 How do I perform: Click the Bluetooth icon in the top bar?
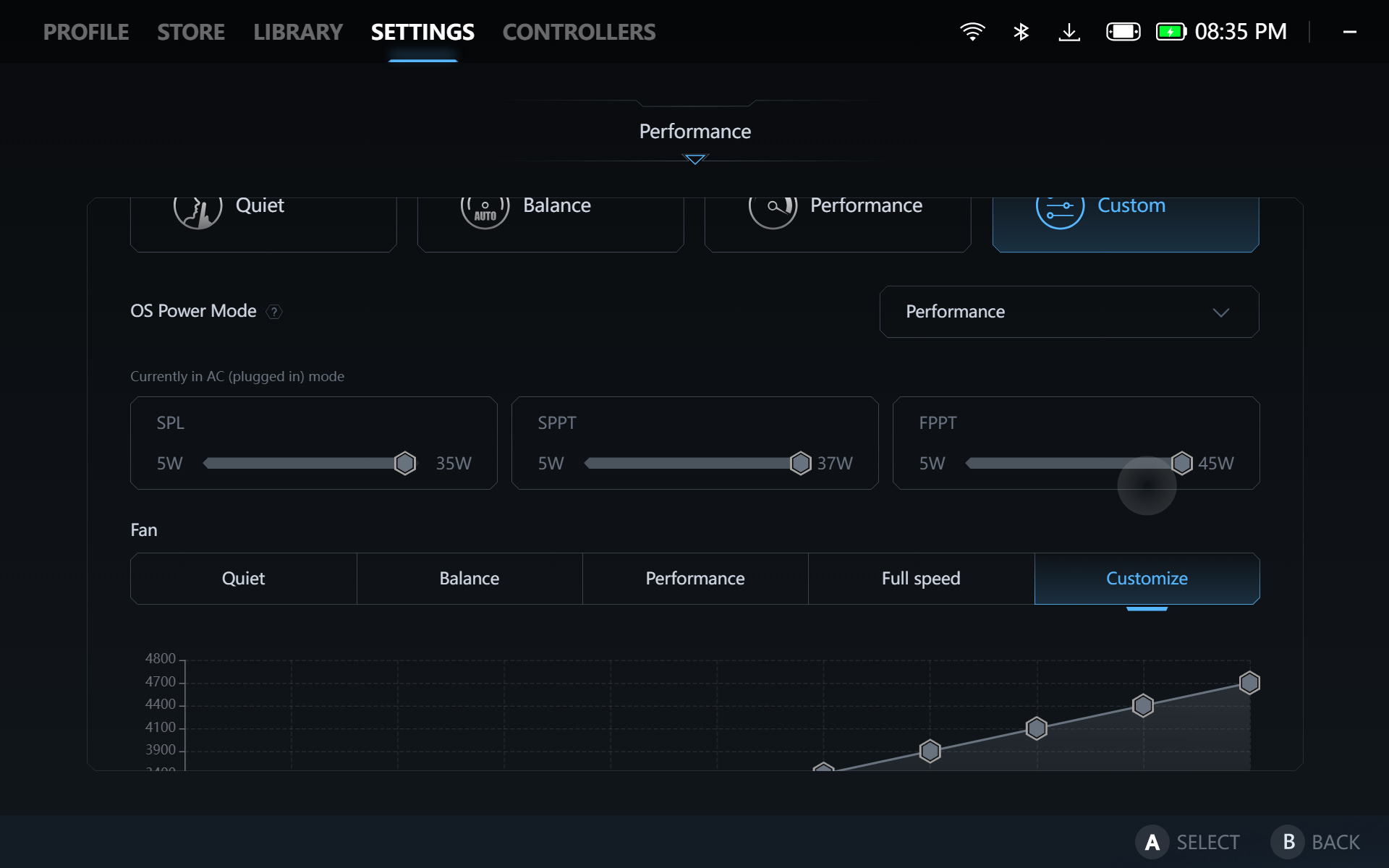coord(1021,32)
